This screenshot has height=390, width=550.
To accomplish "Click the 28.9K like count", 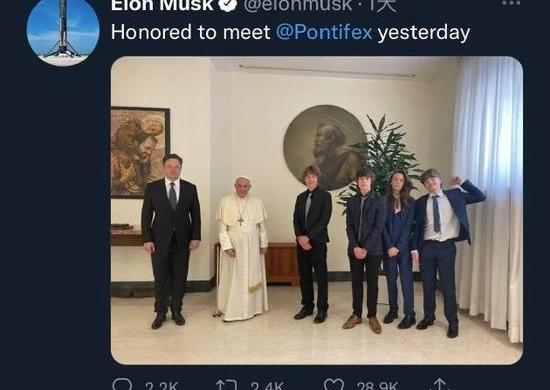I will [377, 386].
